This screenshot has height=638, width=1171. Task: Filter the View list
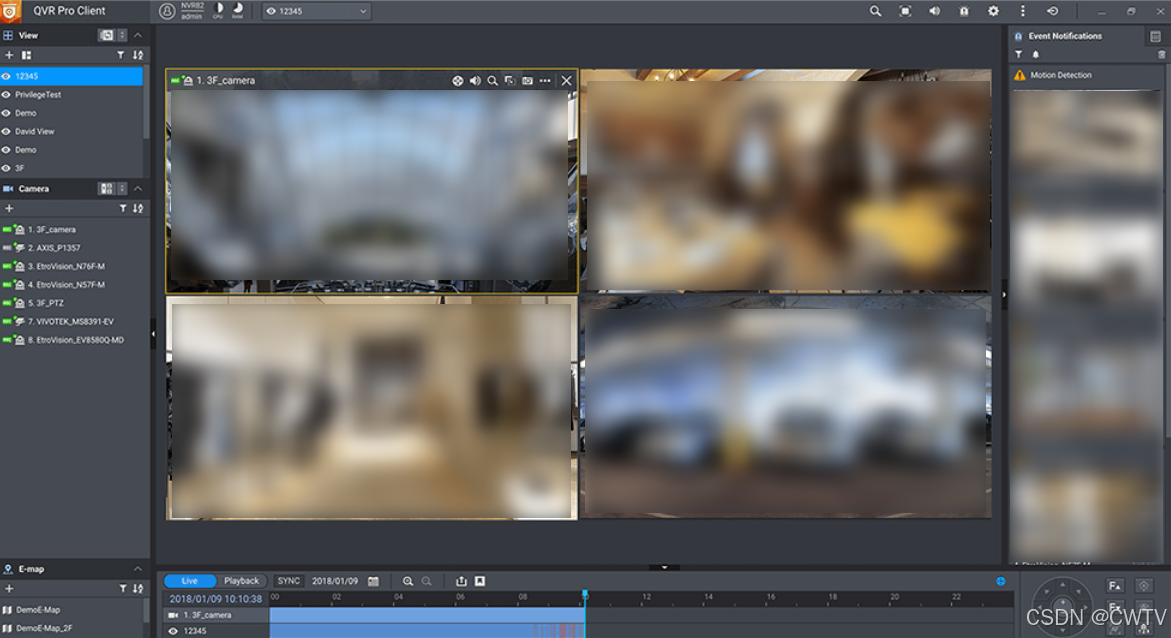coord(121,55)
